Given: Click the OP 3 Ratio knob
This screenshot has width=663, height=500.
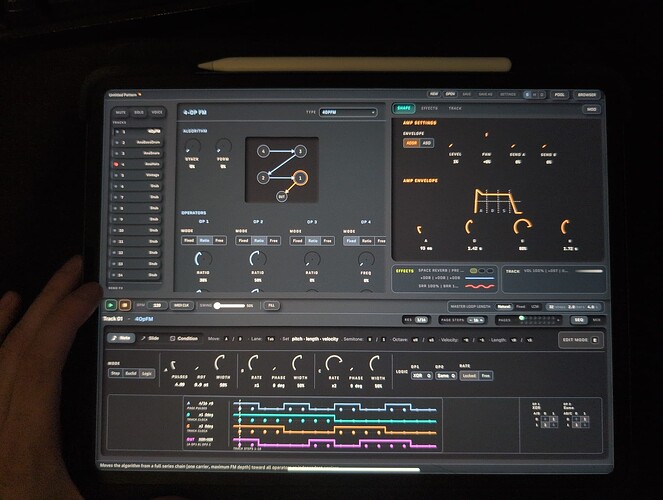Looking at the screenshot, I should click(x=312, y=259).
